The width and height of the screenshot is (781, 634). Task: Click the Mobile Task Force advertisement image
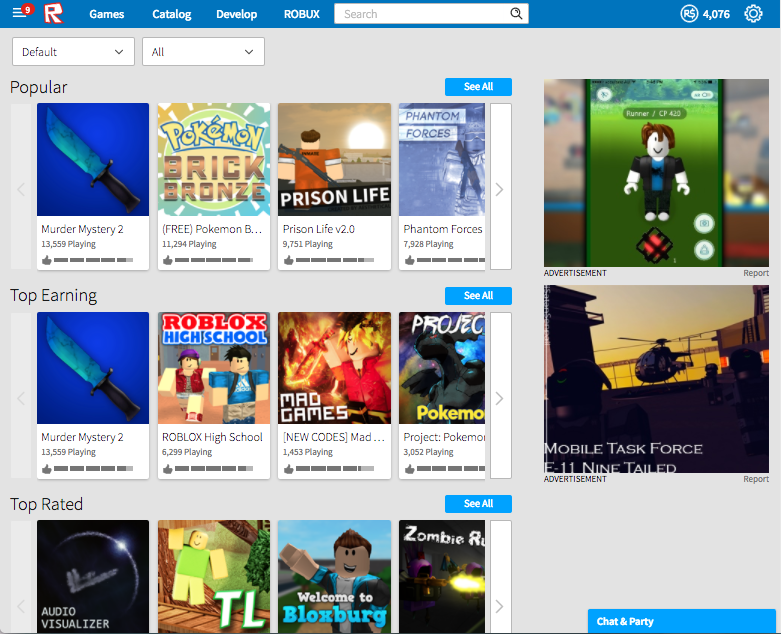(x=656, y=379)
